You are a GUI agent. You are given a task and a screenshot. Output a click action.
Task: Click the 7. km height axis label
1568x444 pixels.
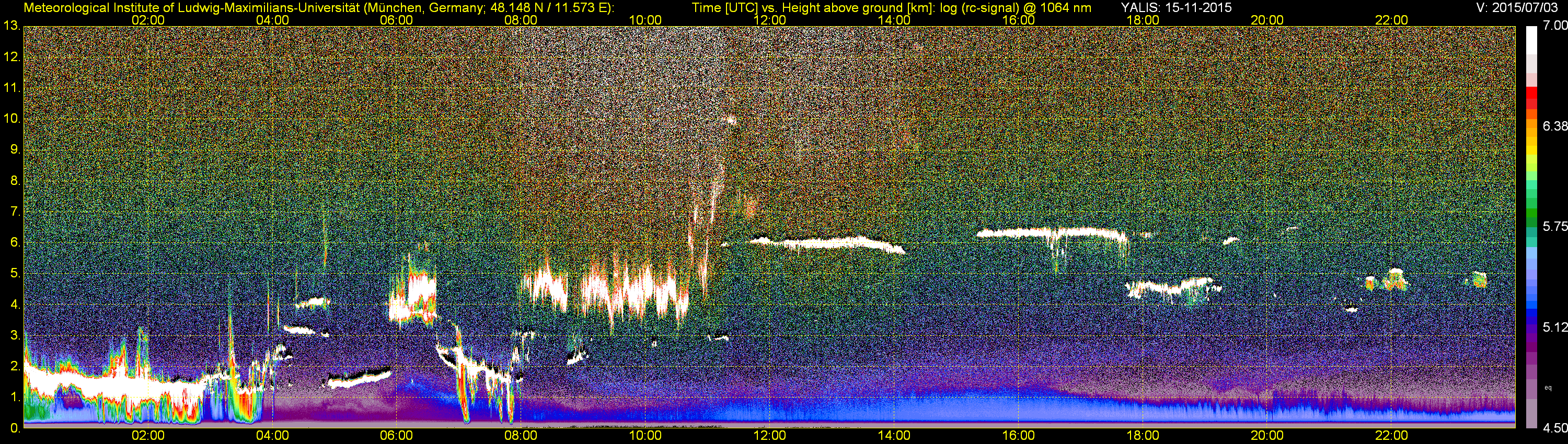pyautogui.click(x=15, y=212)
